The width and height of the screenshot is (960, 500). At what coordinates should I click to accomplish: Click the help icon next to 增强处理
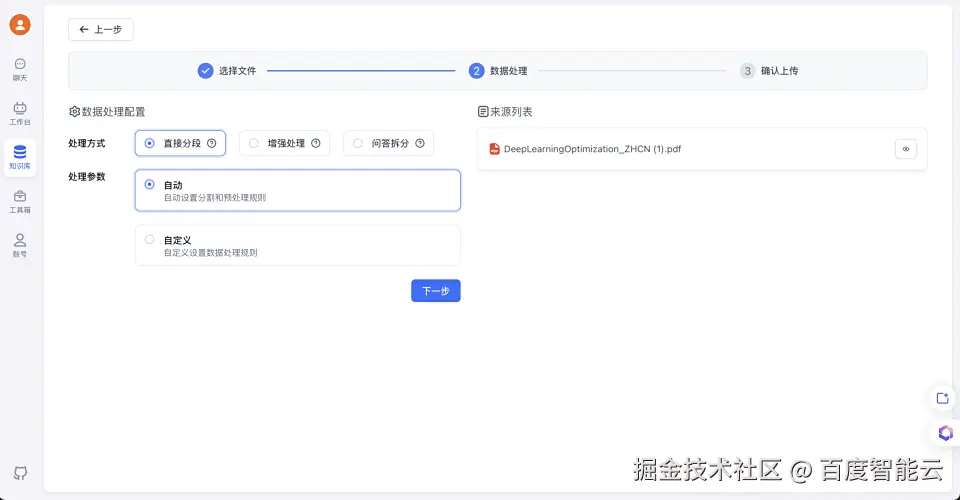point(316,143)
